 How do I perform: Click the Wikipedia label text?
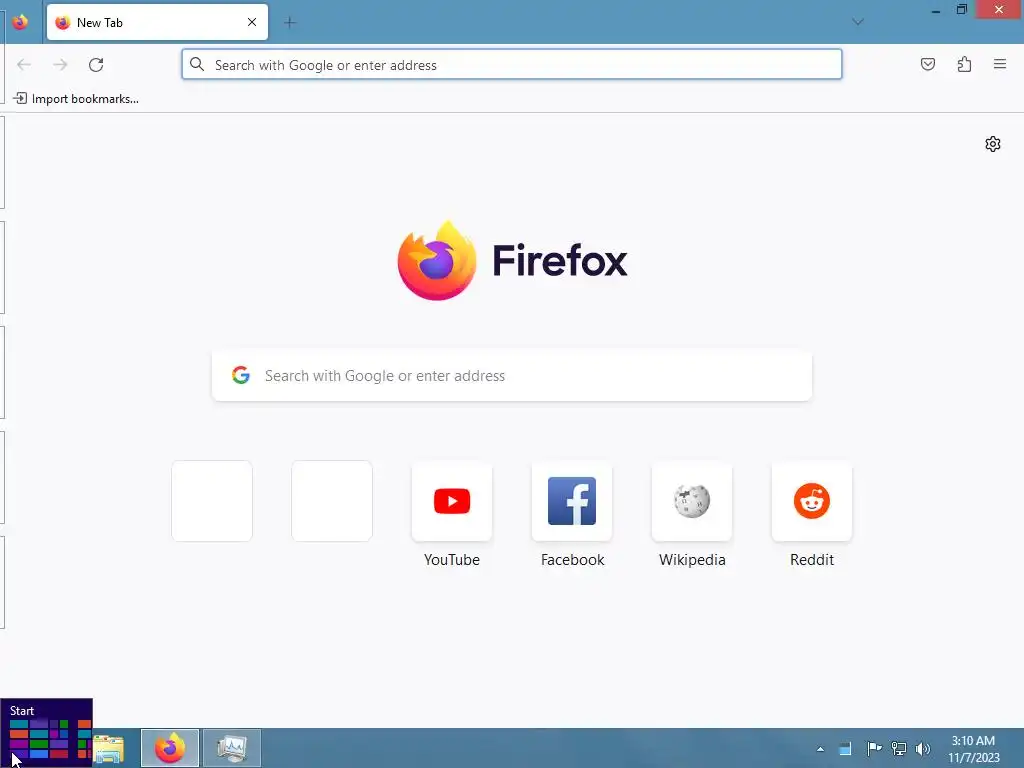692,560
